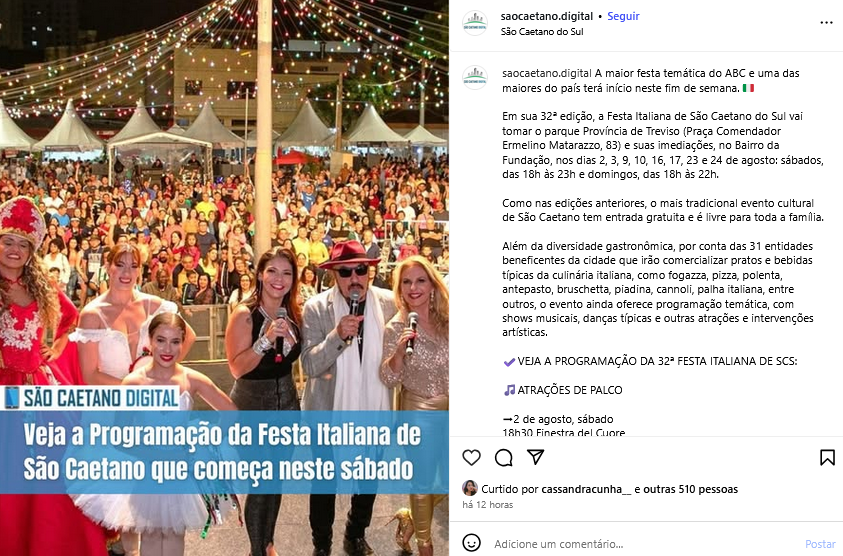Open comments via the speech bubble icon

click(x=504, y=458)
